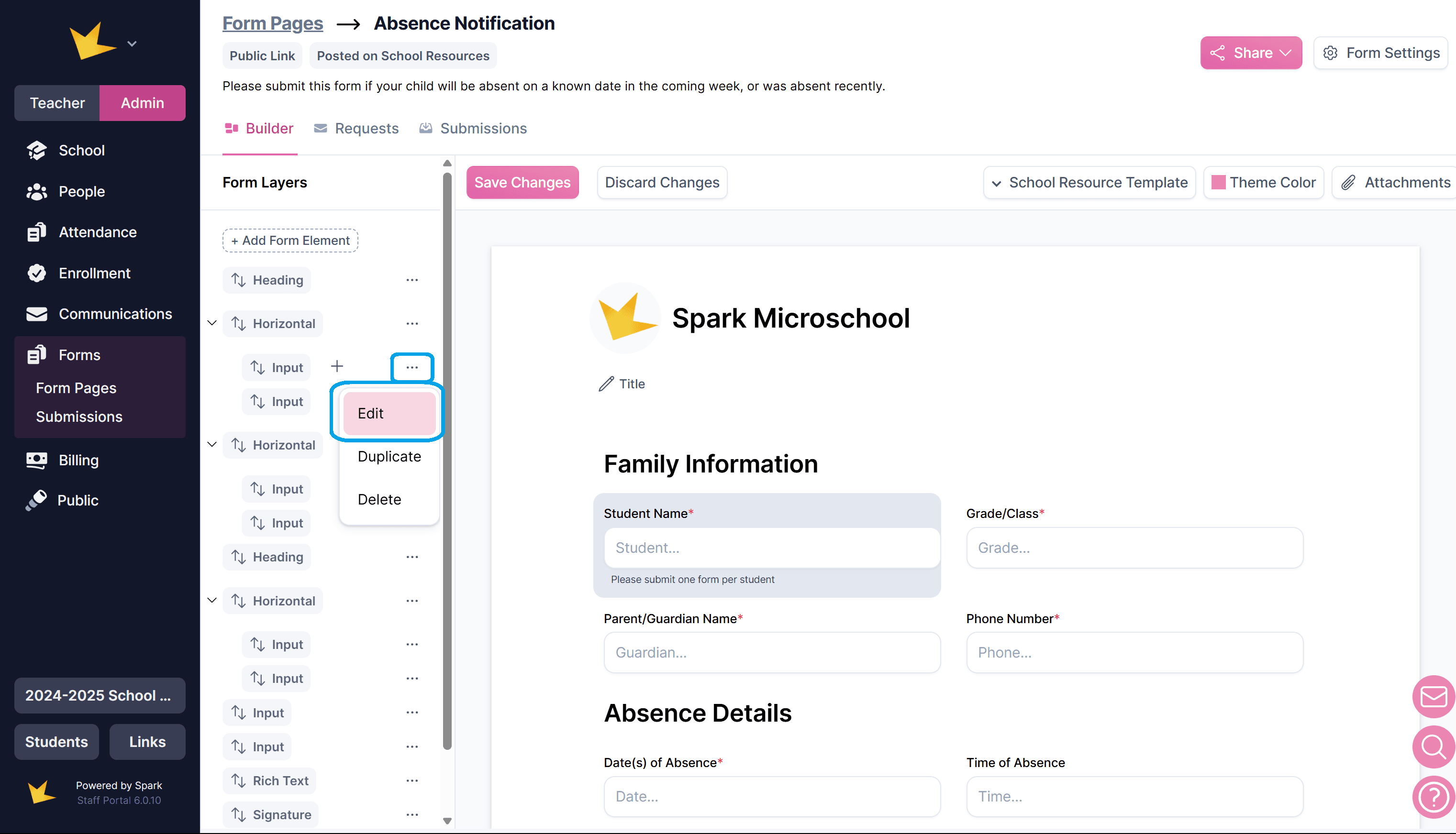Click the plus icon beside first Input layer
The image size is (1456, 834).
337,367
